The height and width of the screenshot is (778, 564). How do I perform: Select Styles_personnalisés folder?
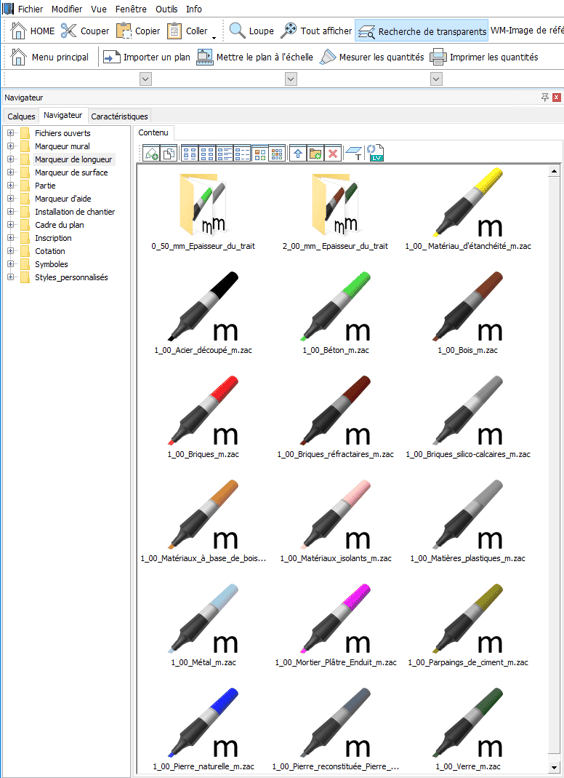click(x=71, y=277)
